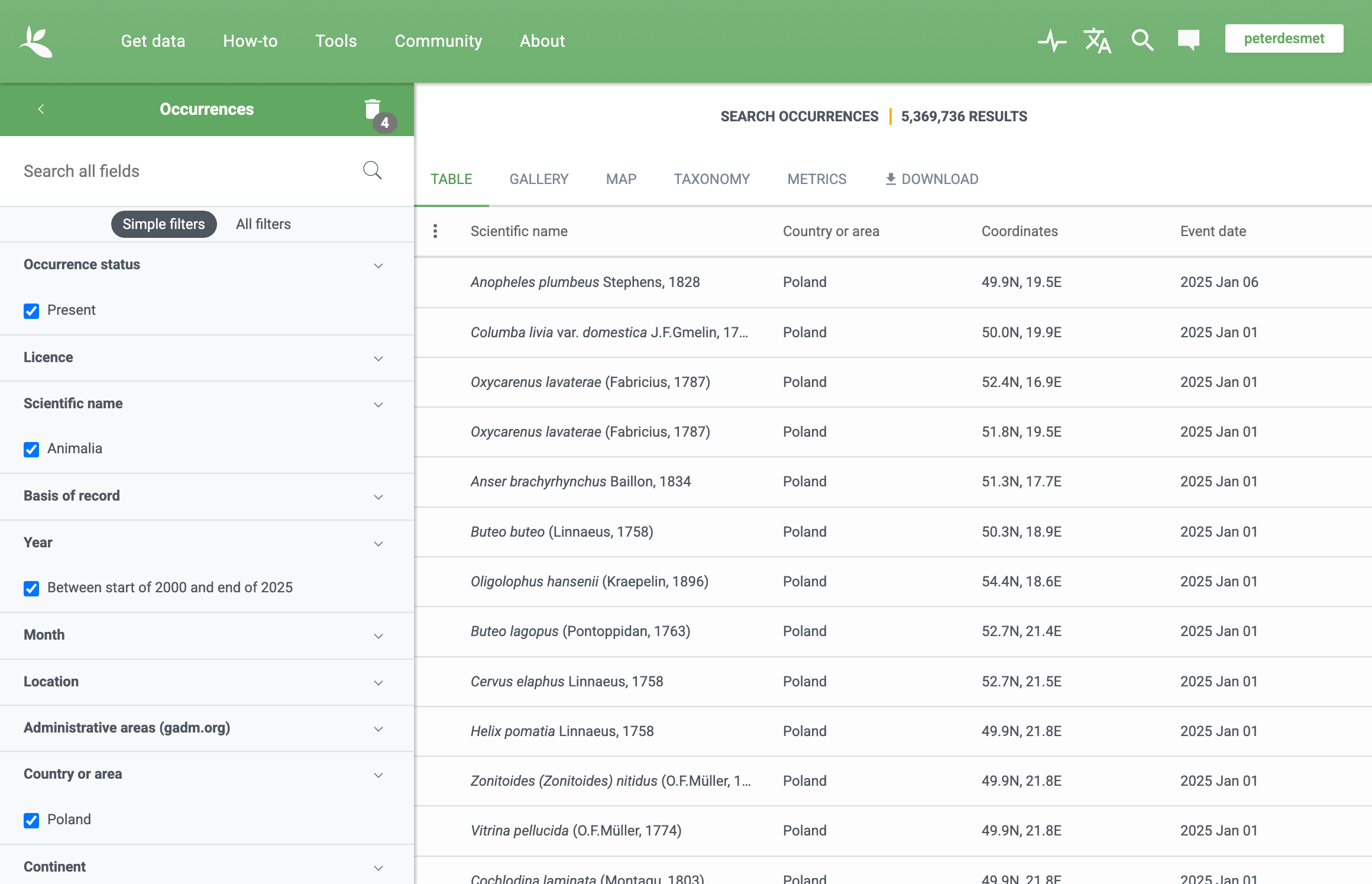This screenshot has height=884, width=1372.
Task: Clear filters with the trash icon
Action: click(x=373, y=109)
